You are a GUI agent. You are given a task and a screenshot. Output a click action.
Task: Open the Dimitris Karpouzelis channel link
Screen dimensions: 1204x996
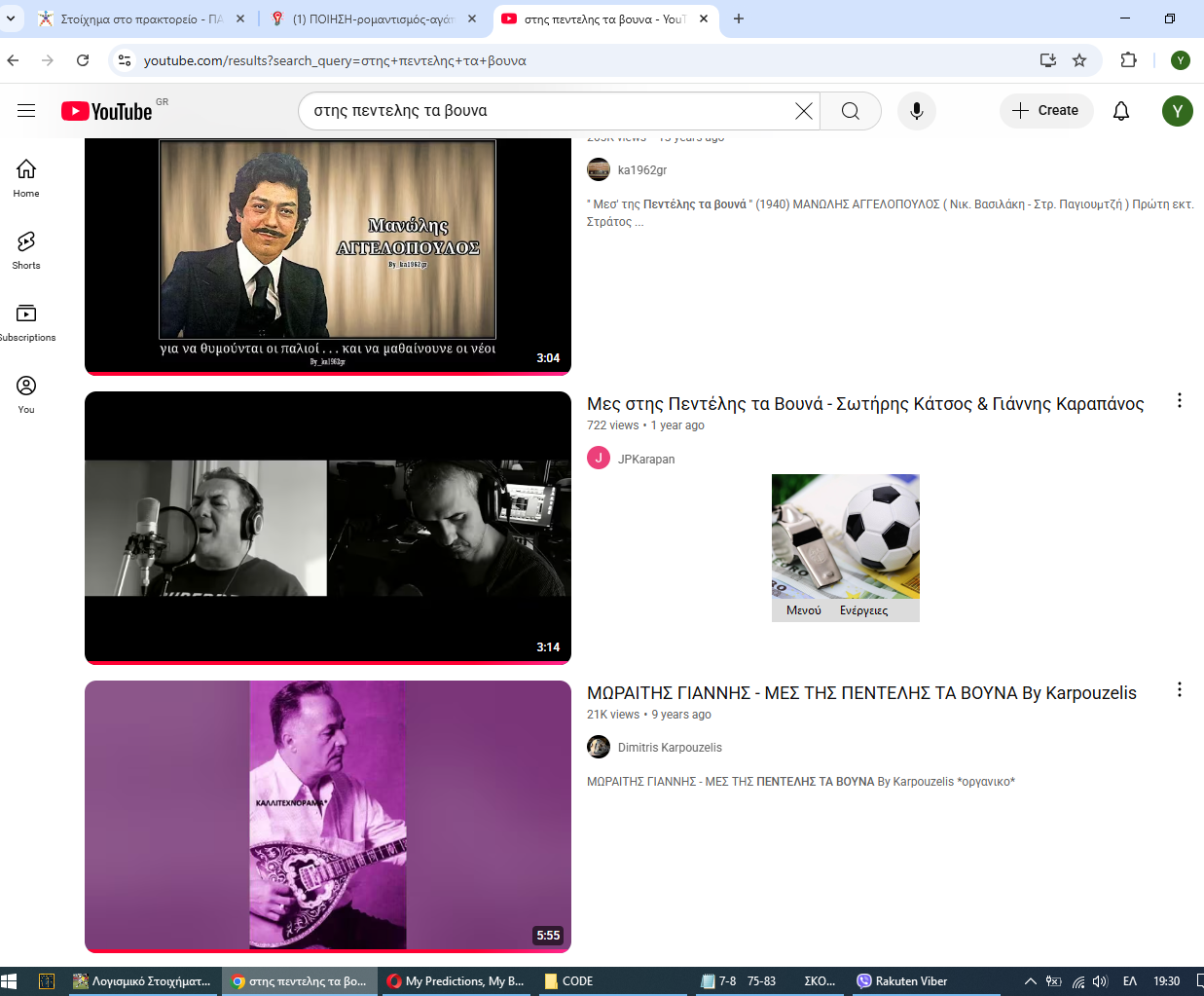coord(670,748)
